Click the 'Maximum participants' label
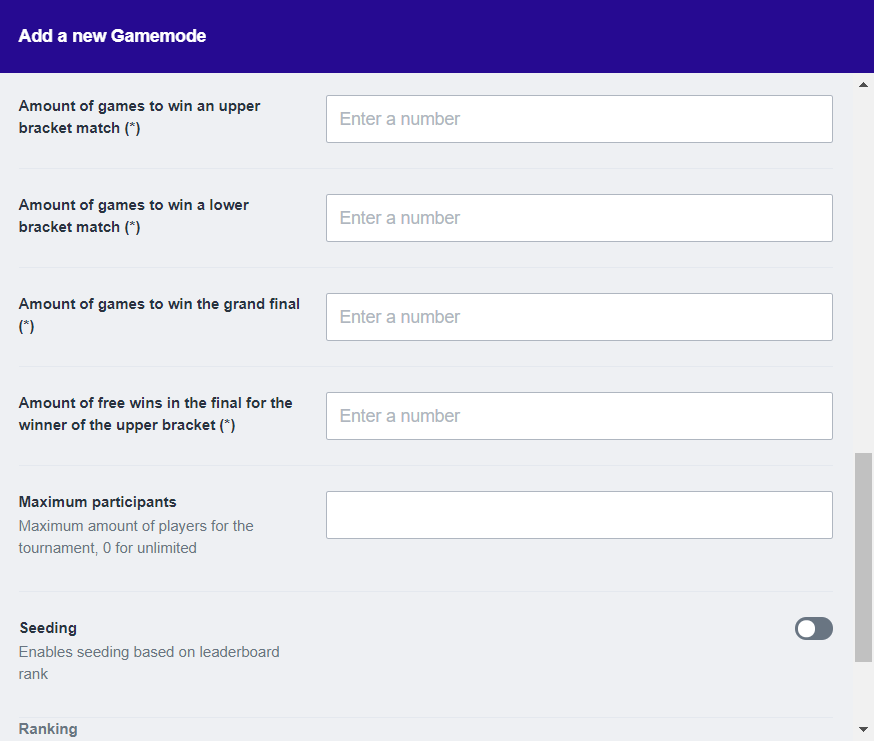 [x=97, y=502]
